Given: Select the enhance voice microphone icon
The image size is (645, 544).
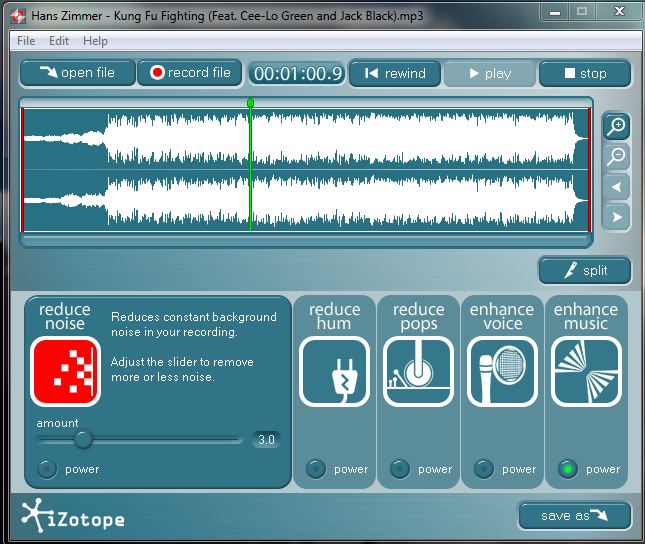Looking at the screenshot, I should 502,371.
